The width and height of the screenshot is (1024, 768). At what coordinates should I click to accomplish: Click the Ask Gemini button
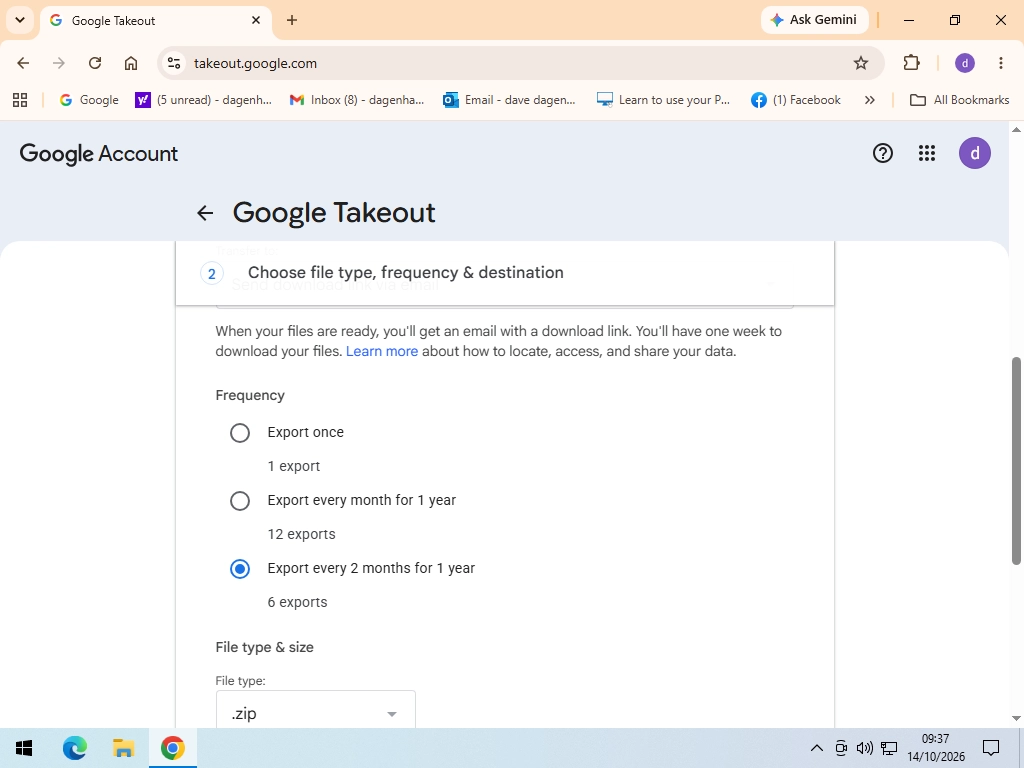tap(814, 20)
